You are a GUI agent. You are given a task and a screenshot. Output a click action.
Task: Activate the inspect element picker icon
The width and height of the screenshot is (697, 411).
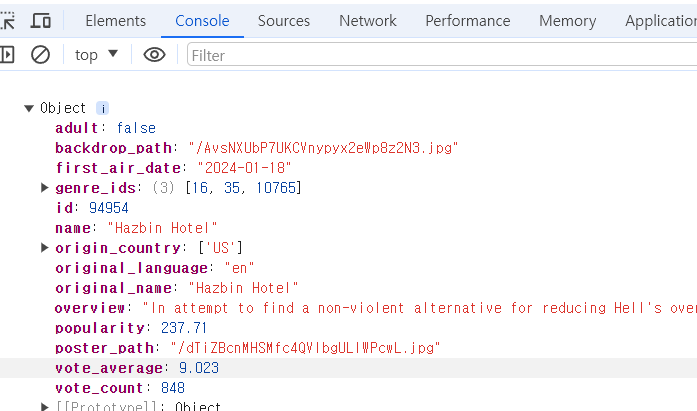(7, 20)
